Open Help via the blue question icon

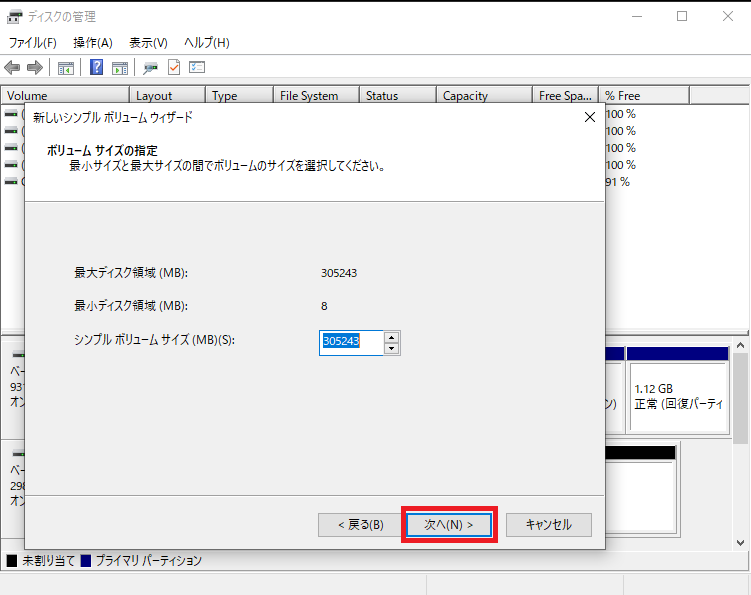(96, 68)
